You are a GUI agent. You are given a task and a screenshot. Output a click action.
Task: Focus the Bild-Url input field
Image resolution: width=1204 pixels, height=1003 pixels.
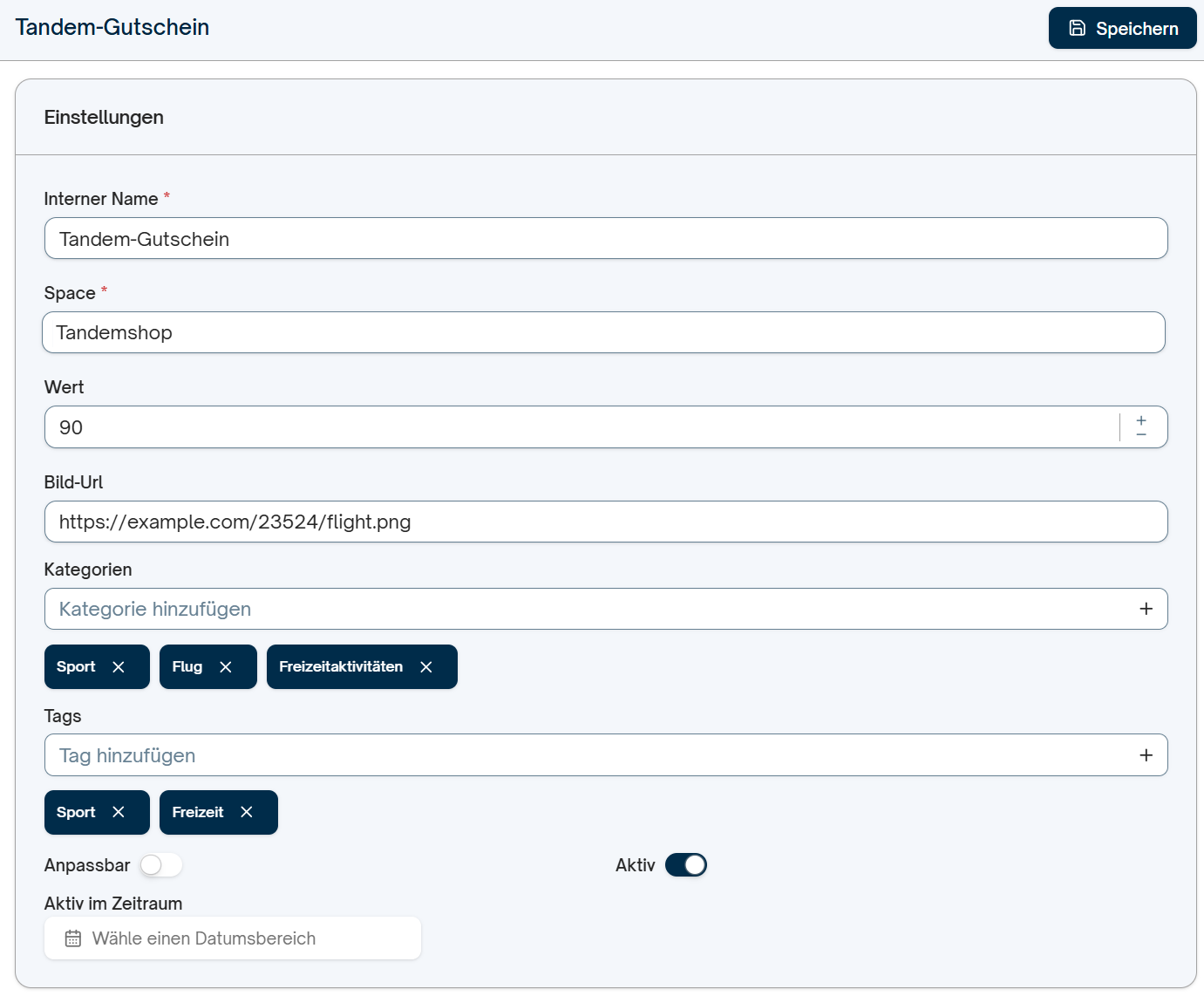click(606, 522)
